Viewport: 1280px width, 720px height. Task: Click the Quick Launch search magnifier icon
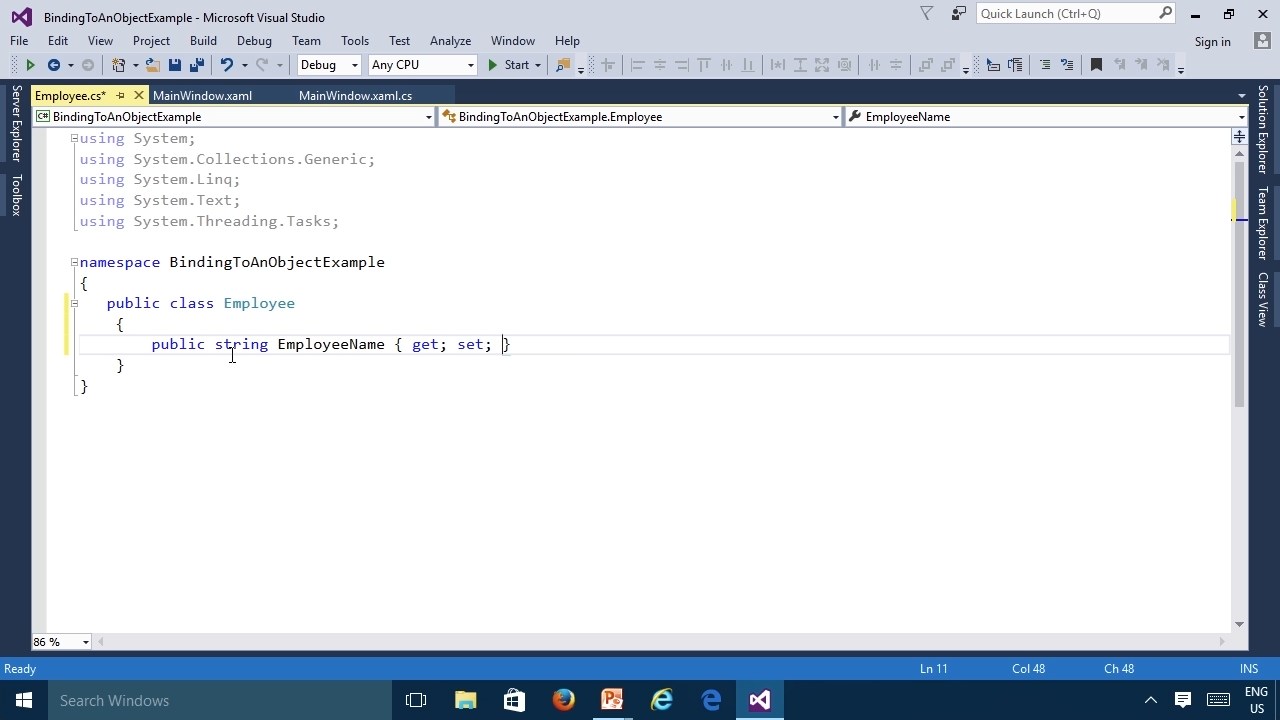1165,13
